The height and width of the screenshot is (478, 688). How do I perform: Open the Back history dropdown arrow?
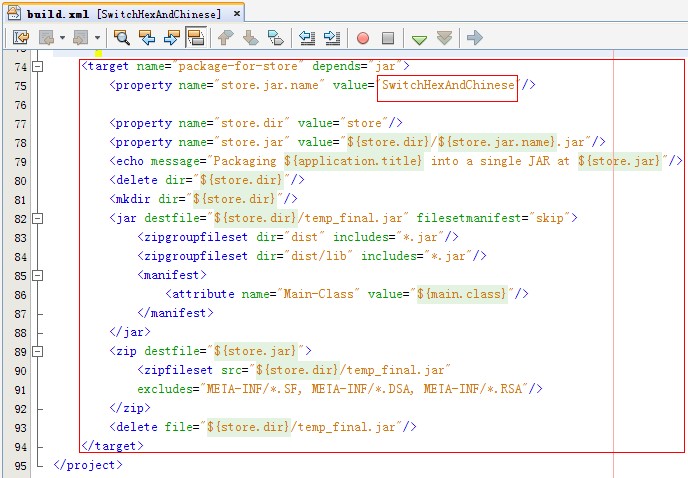pos(62,38)
